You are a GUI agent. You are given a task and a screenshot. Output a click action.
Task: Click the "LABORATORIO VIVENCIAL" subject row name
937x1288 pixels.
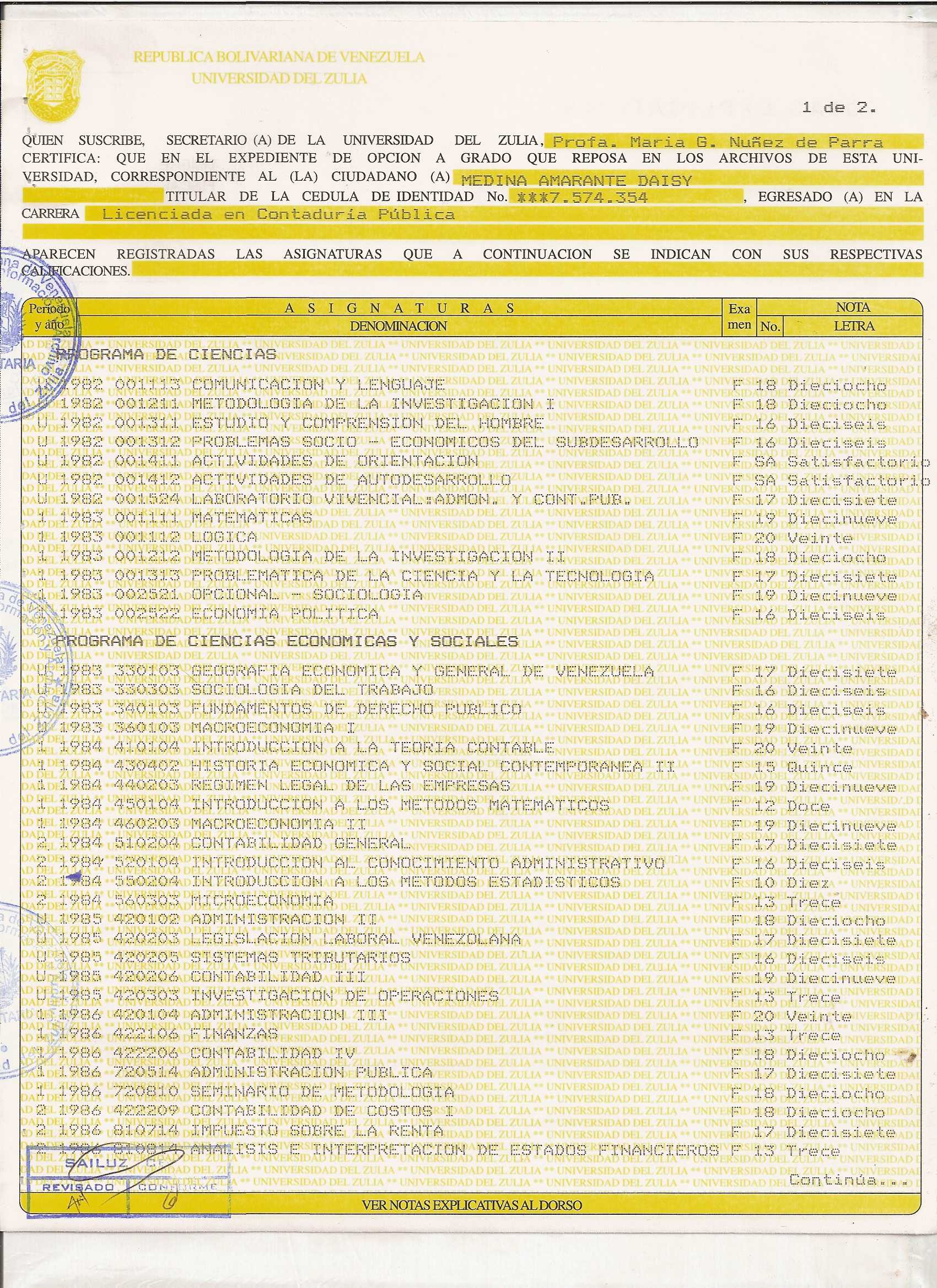pos(411,500)
